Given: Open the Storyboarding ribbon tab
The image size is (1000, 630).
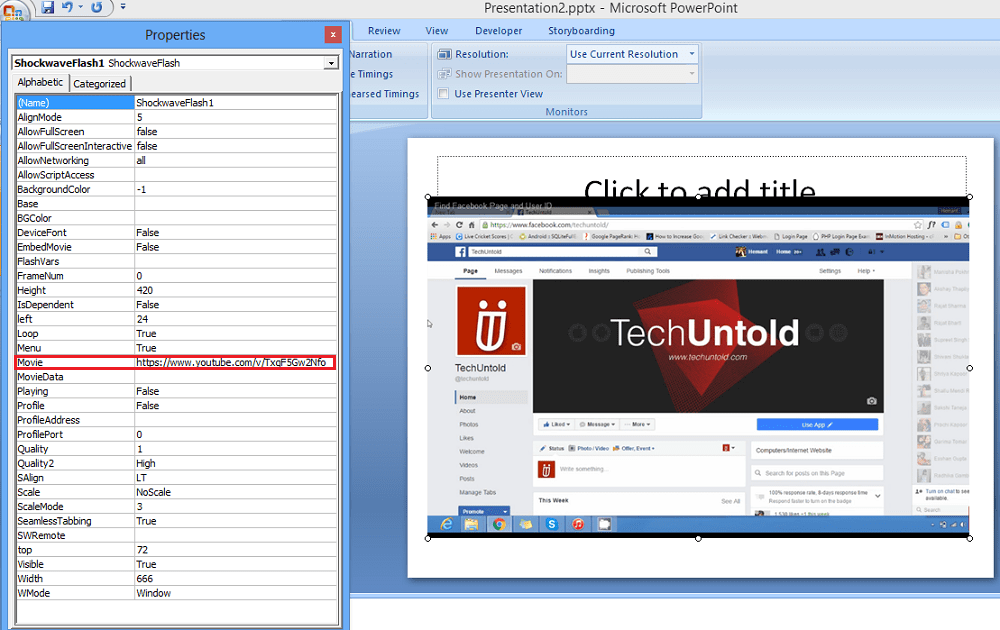Looking at the screenshot, I should 581,31.
